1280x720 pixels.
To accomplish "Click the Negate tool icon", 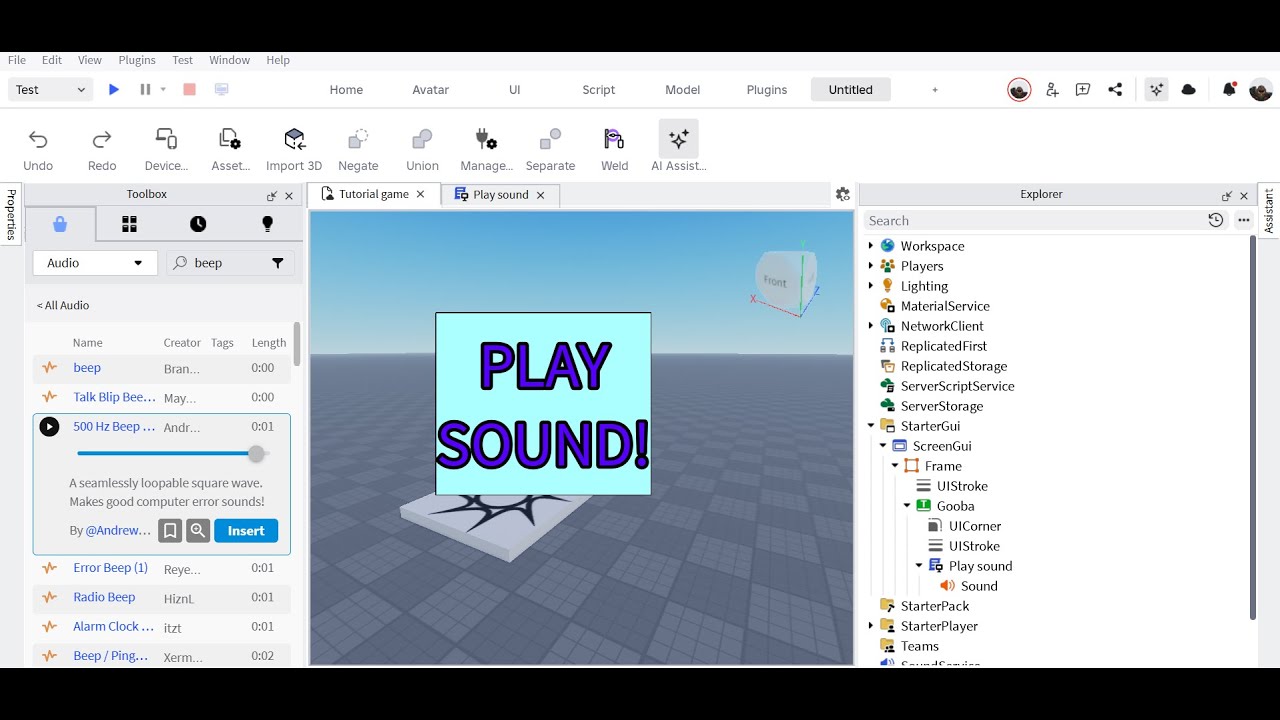I will tap(358, 139).
